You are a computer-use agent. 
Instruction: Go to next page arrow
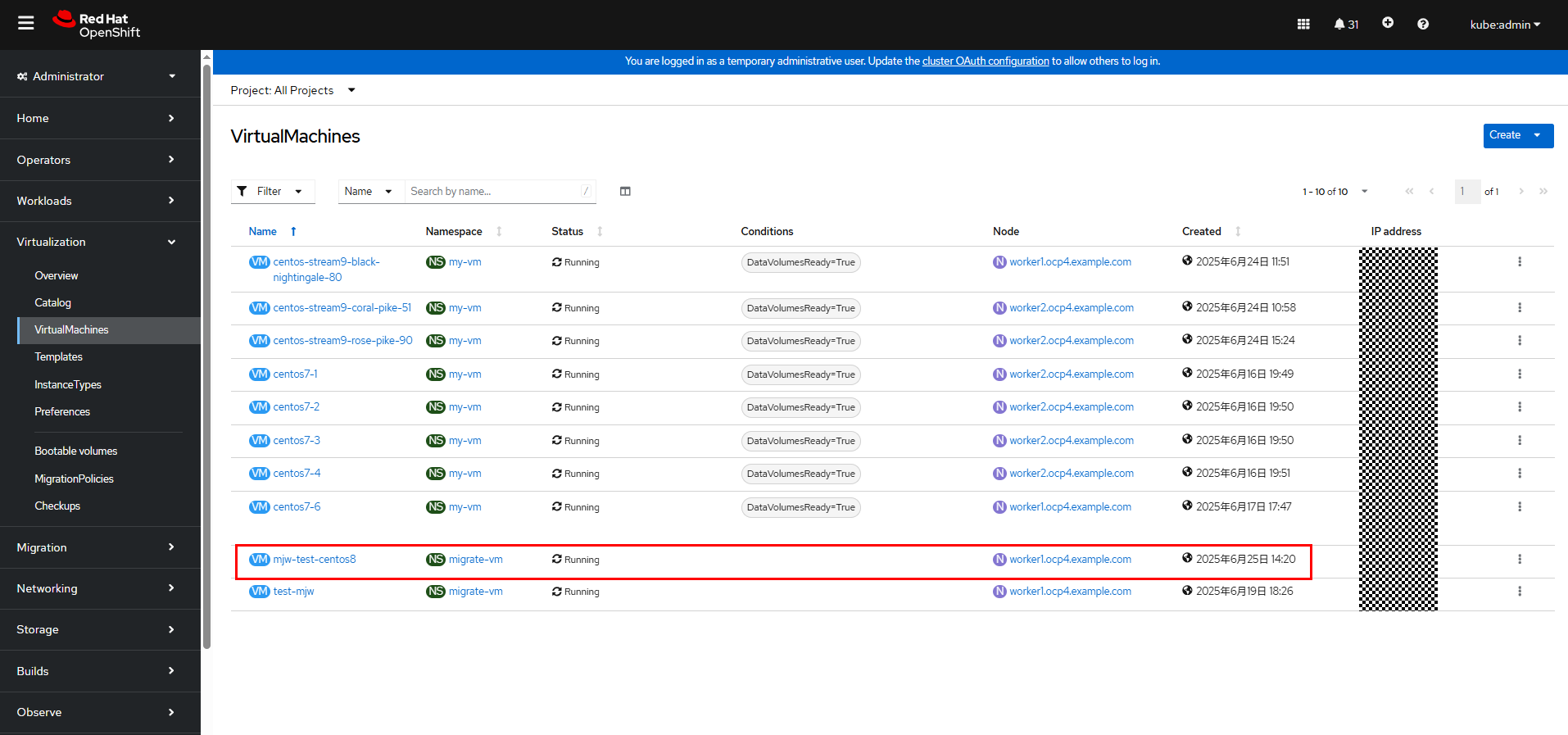(x=1521, y=191)
